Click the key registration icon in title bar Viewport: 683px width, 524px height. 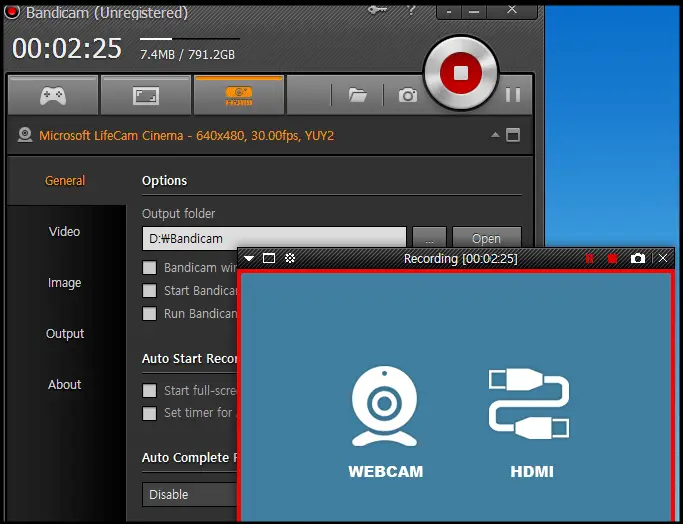pyautogui.click(x=377, y=9)
